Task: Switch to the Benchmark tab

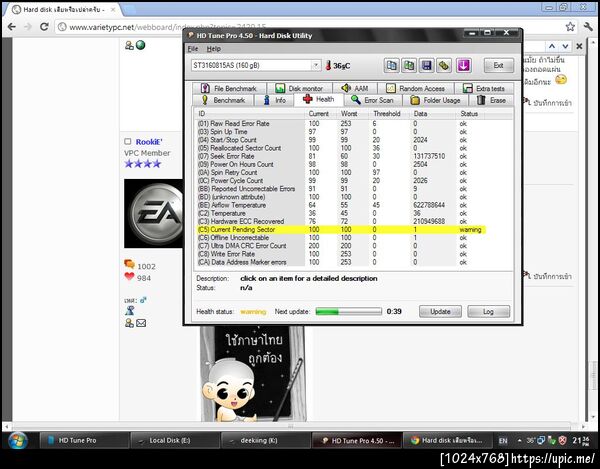Action: coord(223,100)
